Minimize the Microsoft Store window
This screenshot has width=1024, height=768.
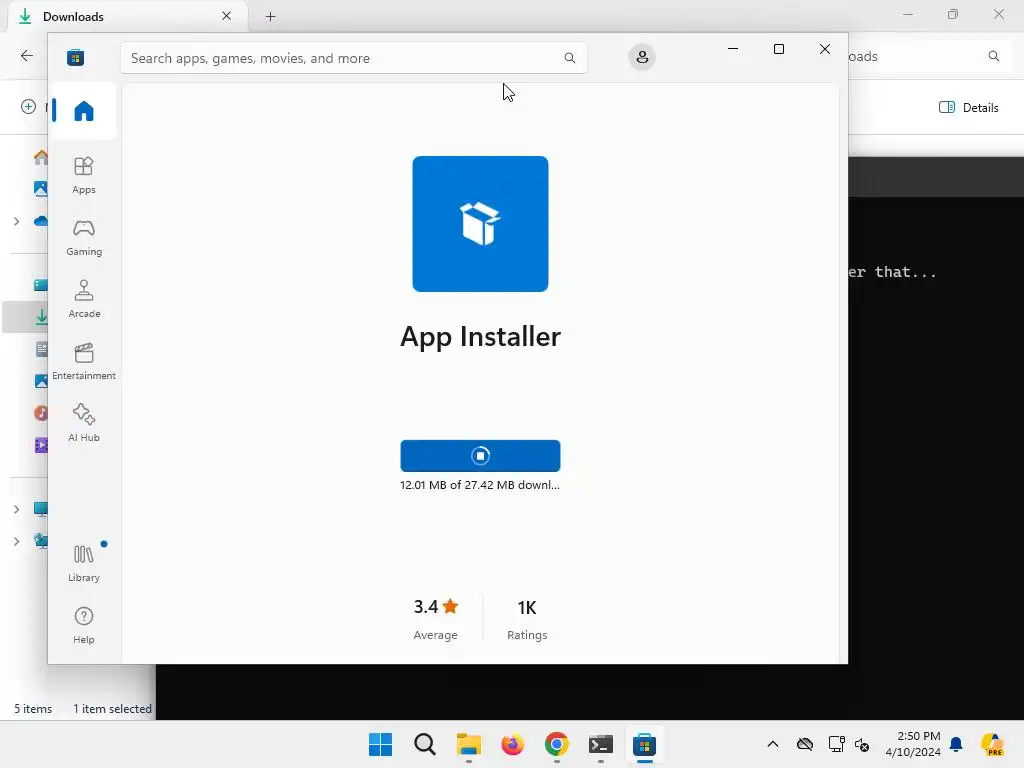tap(733, 49)
